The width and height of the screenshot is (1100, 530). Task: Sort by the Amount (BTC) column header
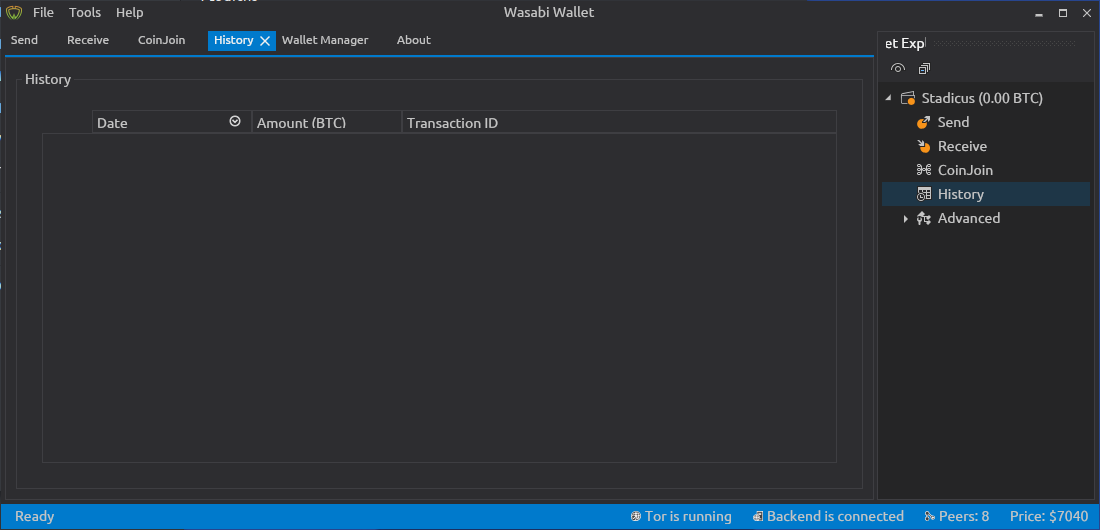pyautogui.click(x=327, y=122)
